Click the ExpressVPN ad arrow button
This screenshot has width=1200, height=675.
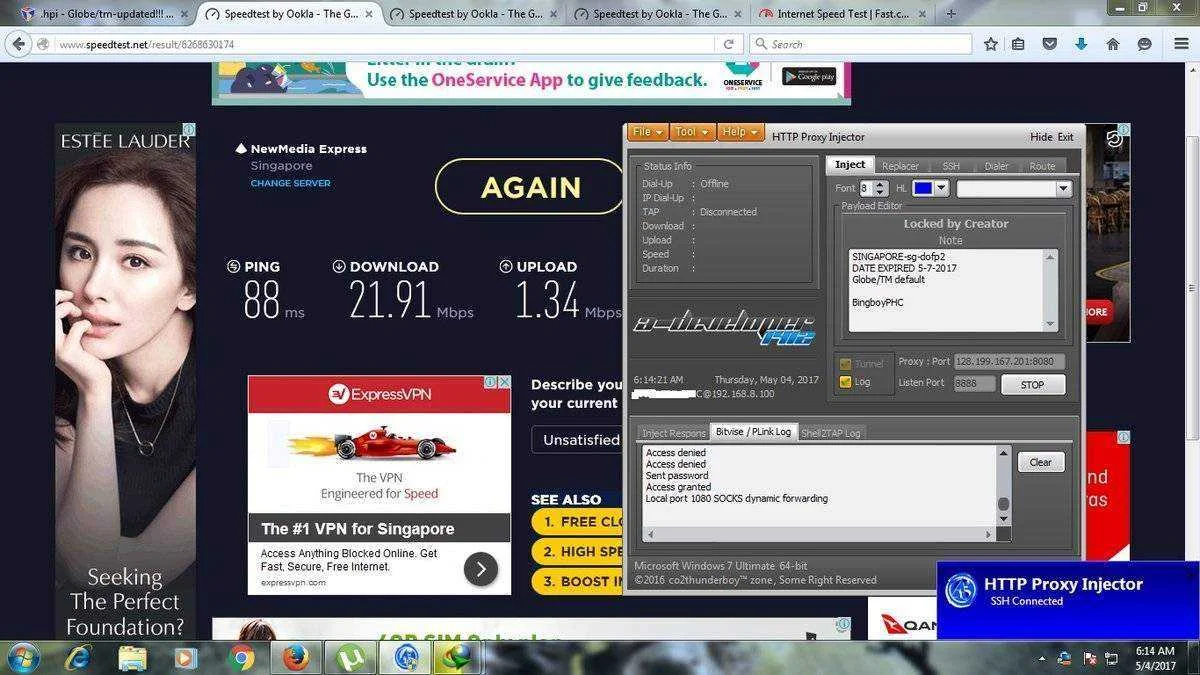click(481, 569)
